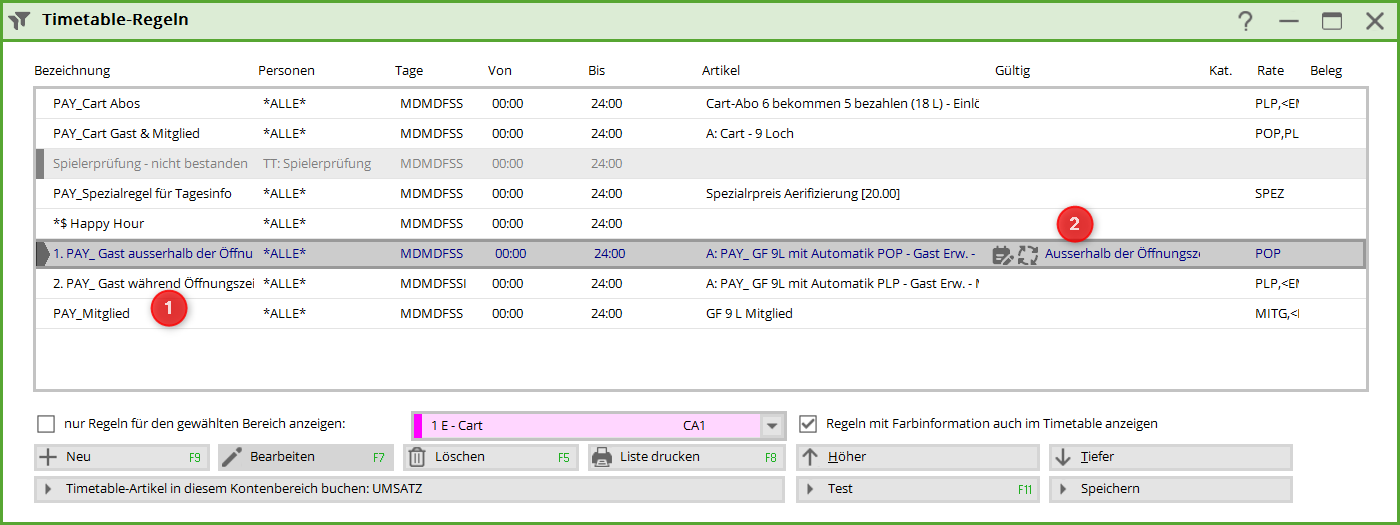Select the '*$ Happy Hour' rule row
1400x525 pixels.
coord(98,224)
